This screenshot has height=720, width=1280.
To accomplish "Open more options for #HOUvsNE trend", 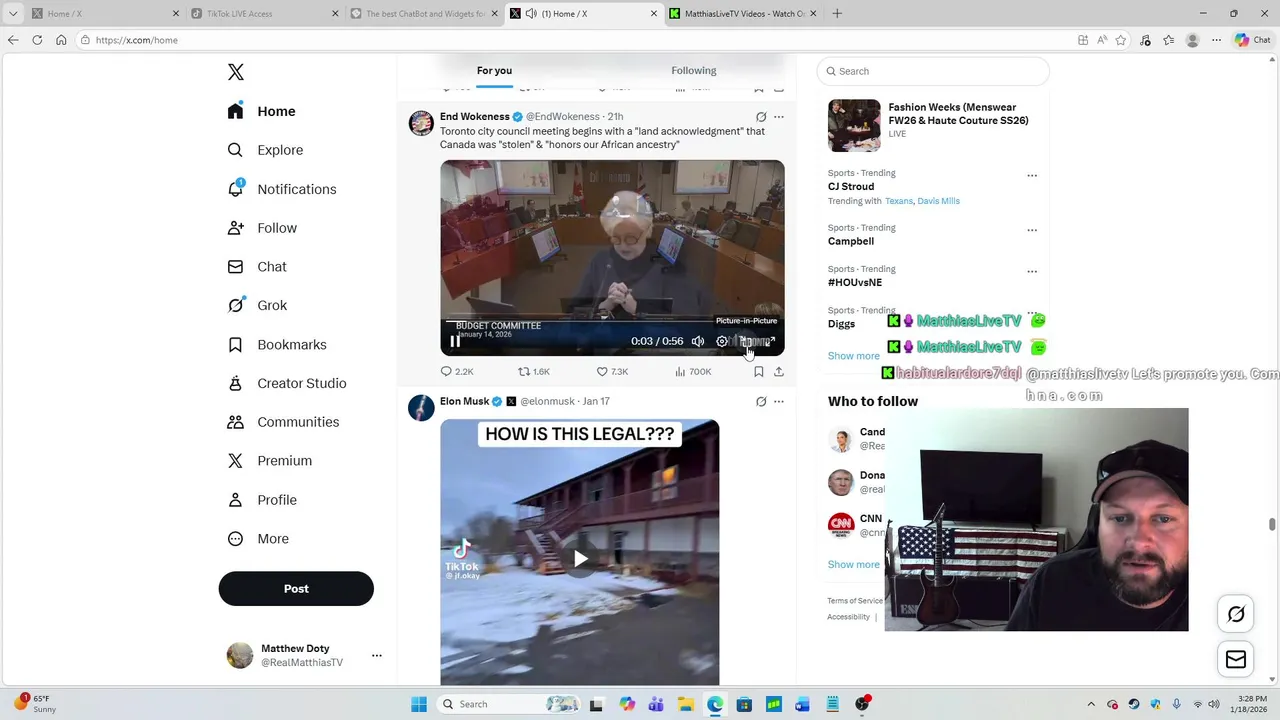I will [1032, 271].
